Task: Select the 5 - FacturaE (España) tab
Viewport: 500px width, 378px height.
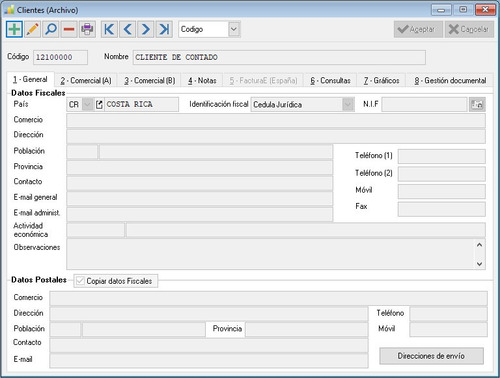Action: pyautogui.click(x=263, y=80)
